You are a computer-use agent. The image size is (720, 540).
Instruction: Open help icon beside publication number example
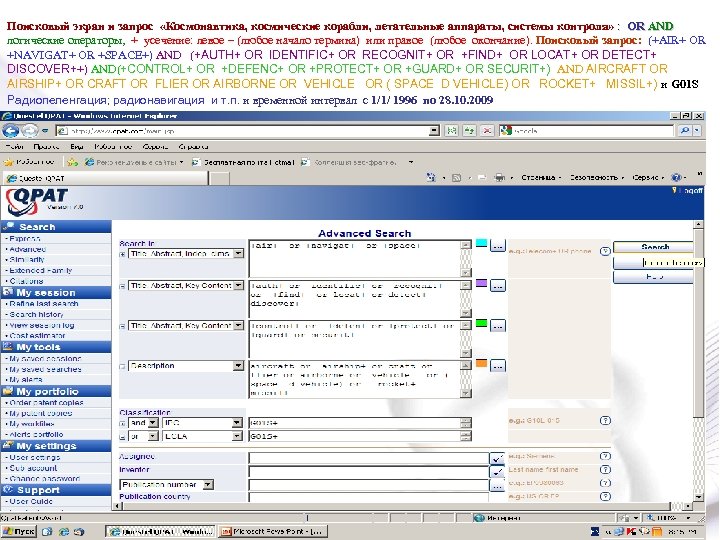click(x=605, y=483)
